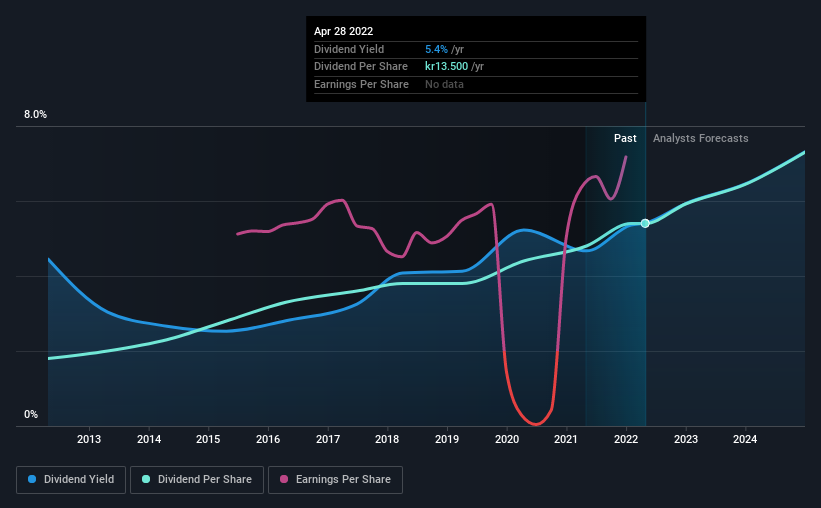The width and height of the screenshot is (821, 508).
Task: Click the Past label on the chart
Action: 625,138
